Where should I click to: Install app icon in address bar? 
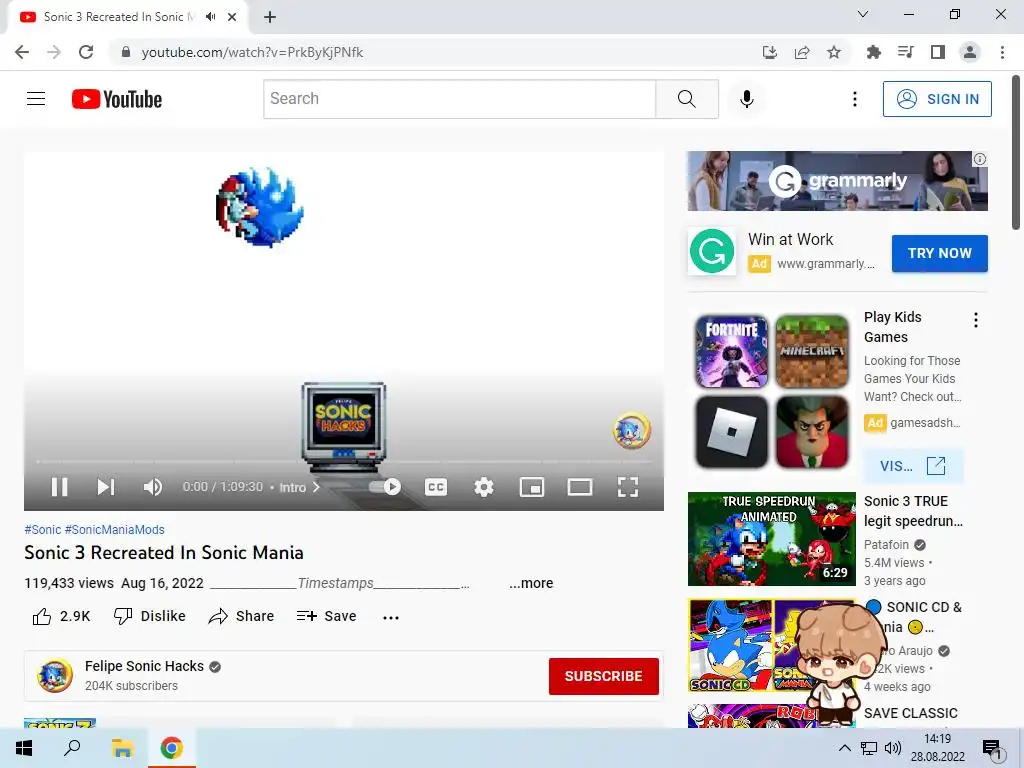[x=769, y=52]
